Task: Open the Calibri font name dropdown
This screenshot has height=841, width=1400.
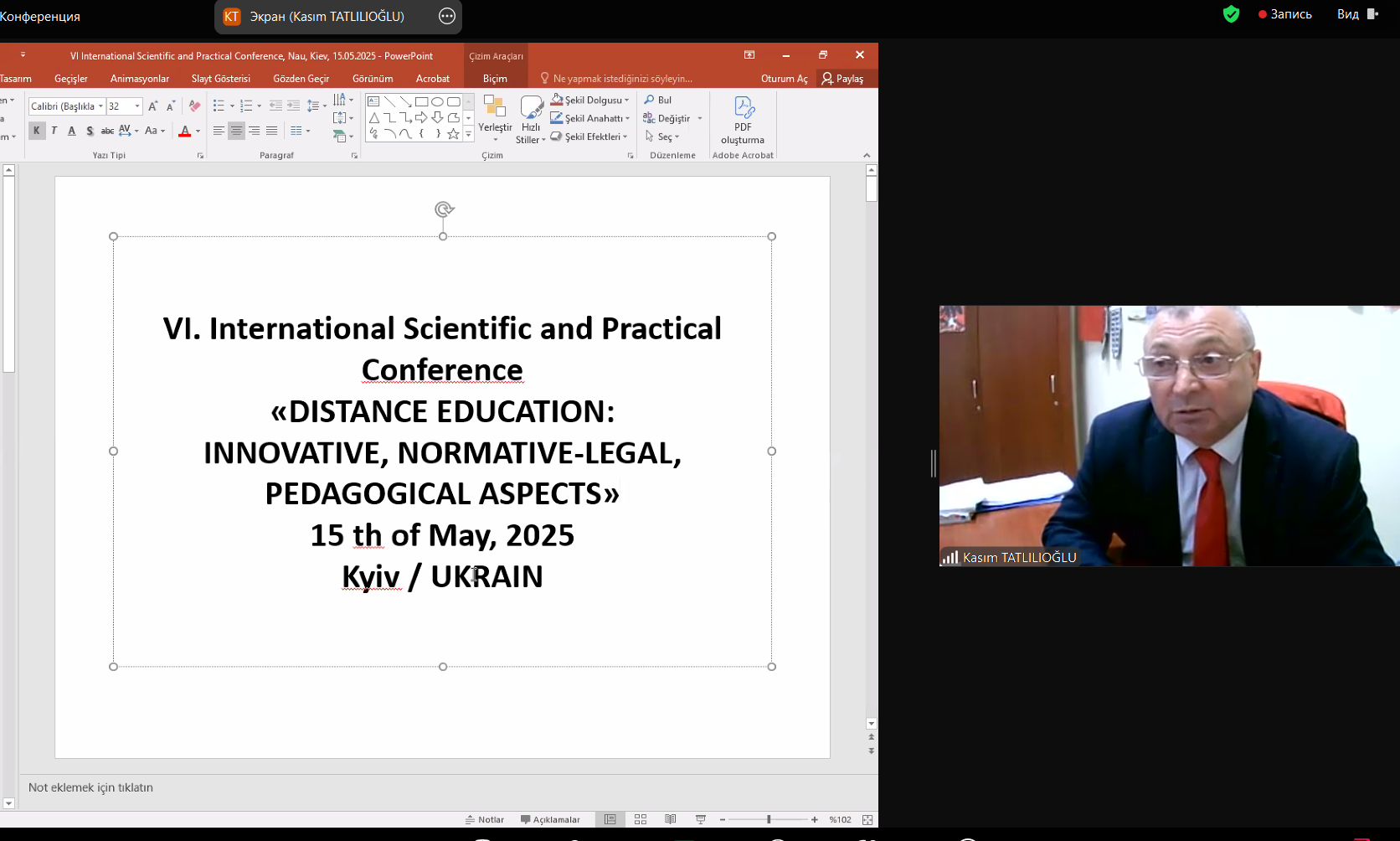Action: click(100, 106)
